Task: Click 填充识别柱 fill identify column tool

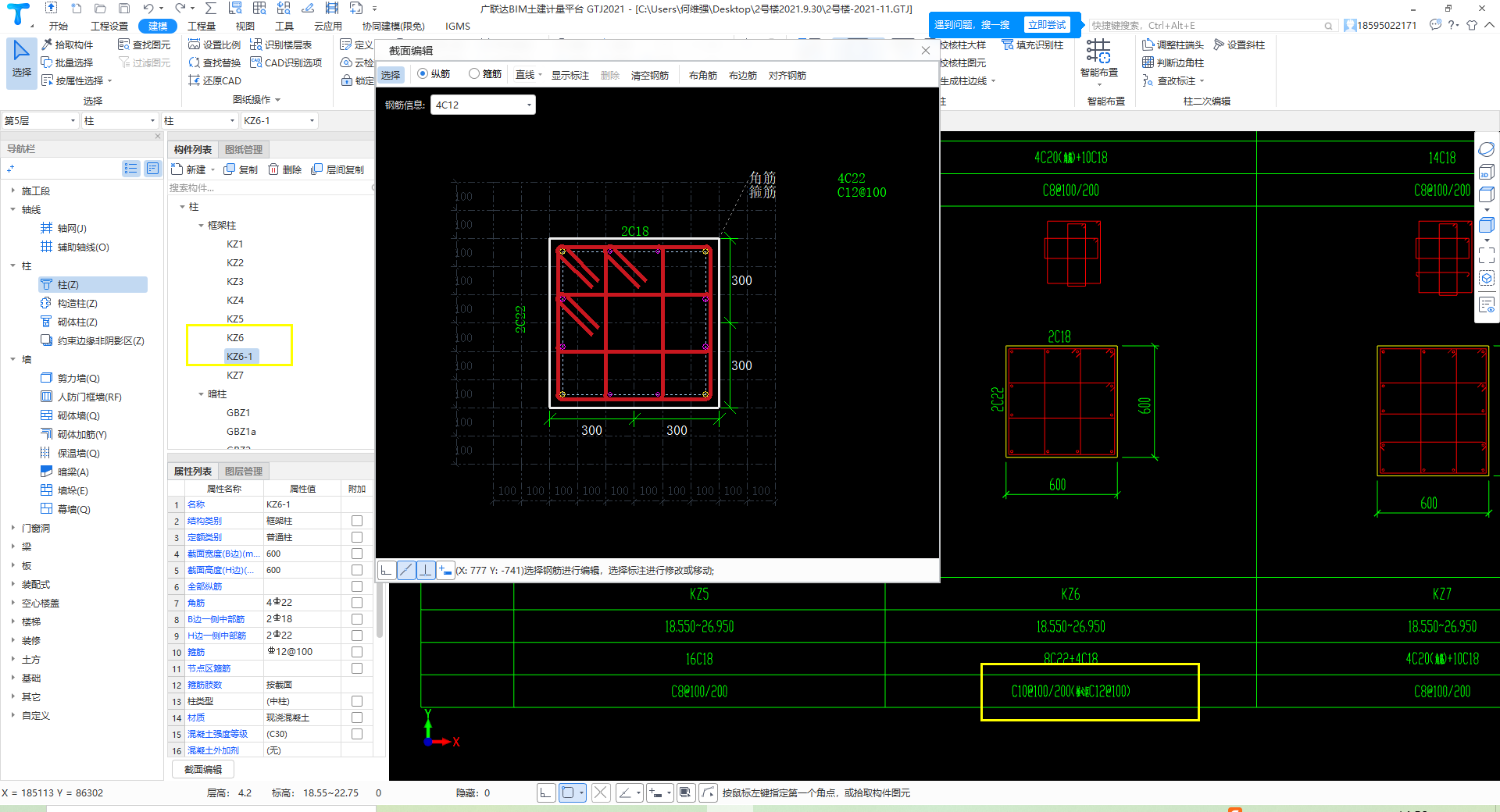Action: (1033, 45)
